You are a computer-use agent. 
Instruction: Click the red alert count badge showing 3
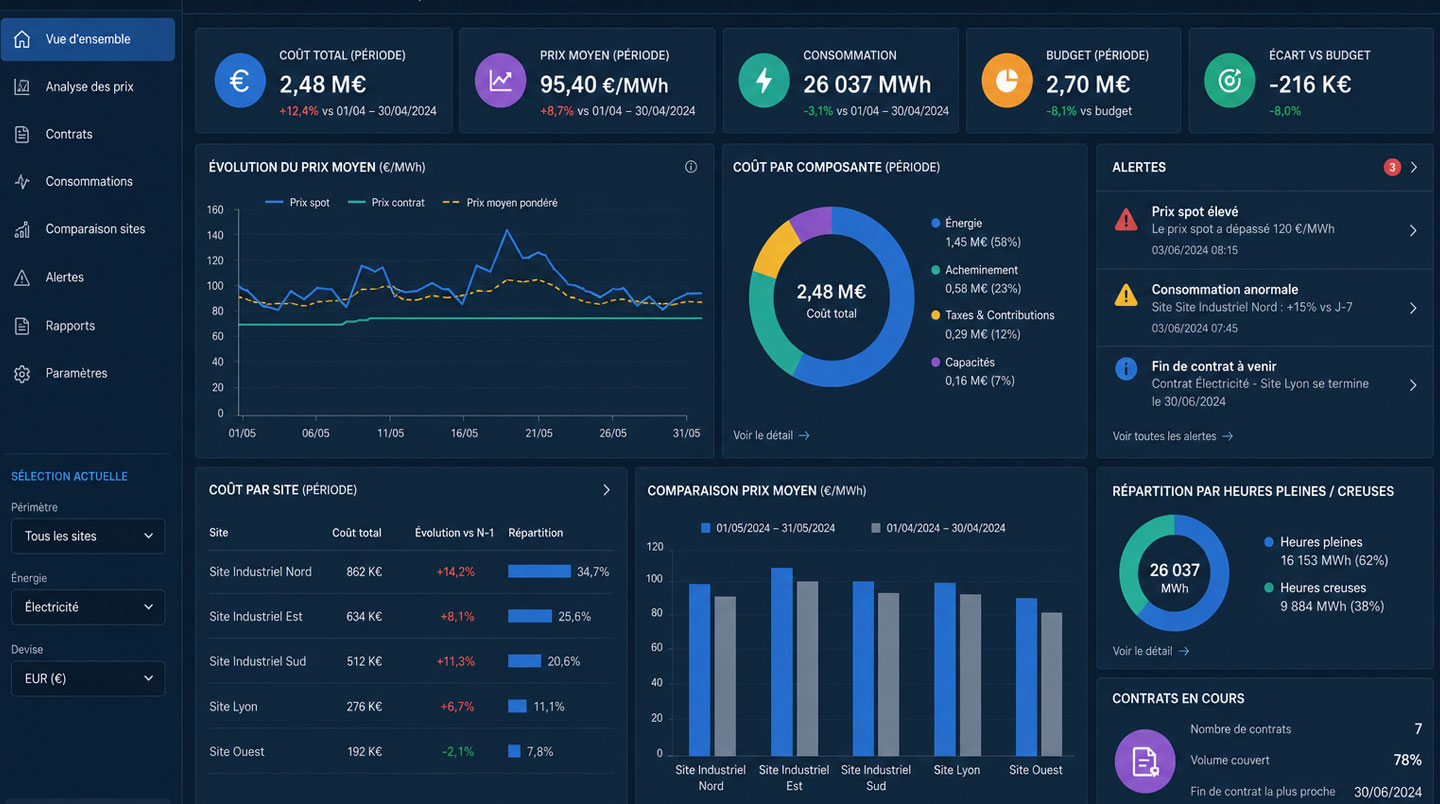[1392, 167]
